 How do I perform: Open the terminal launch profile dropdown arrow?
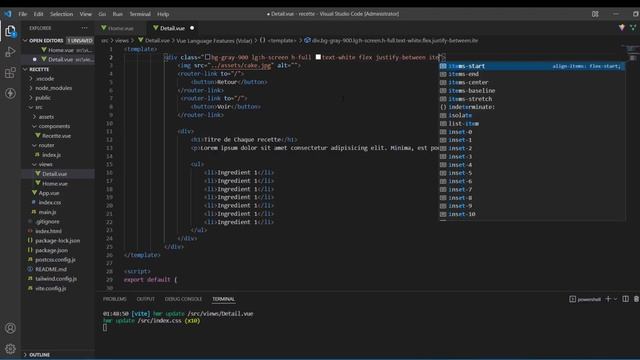coord(616,299)
